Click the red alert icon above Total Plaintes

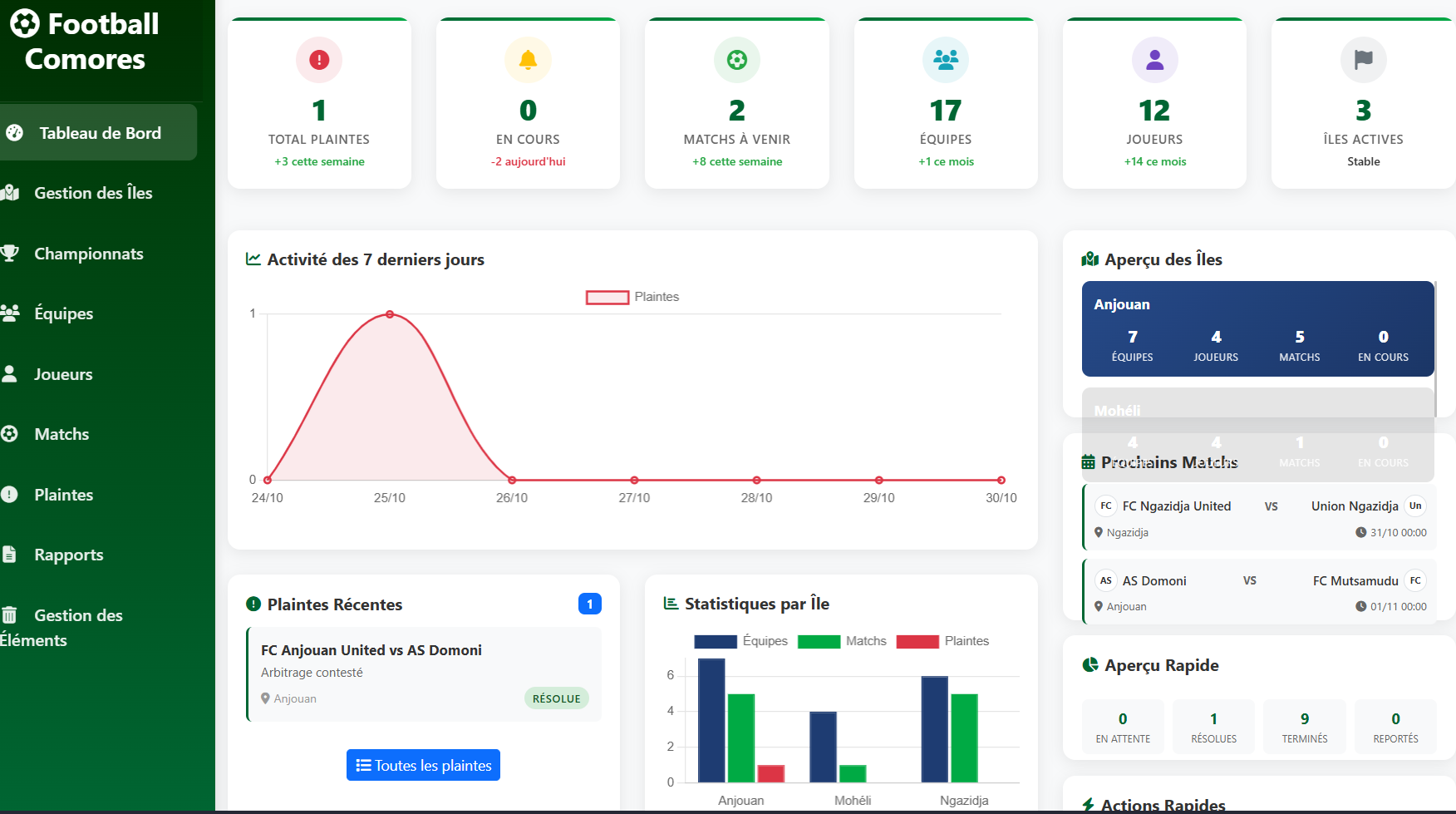point(319,60)
